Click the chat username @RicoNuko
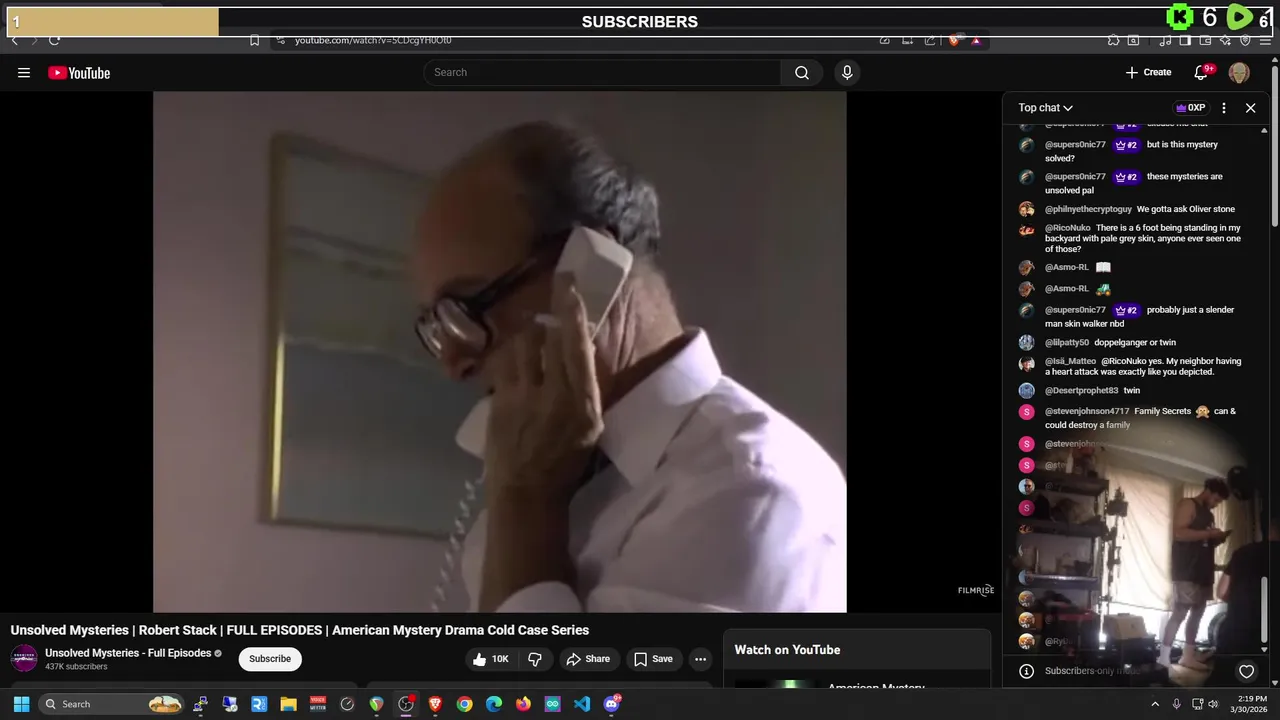The width and height of the screenshot is (1280, 720). 1067,228
